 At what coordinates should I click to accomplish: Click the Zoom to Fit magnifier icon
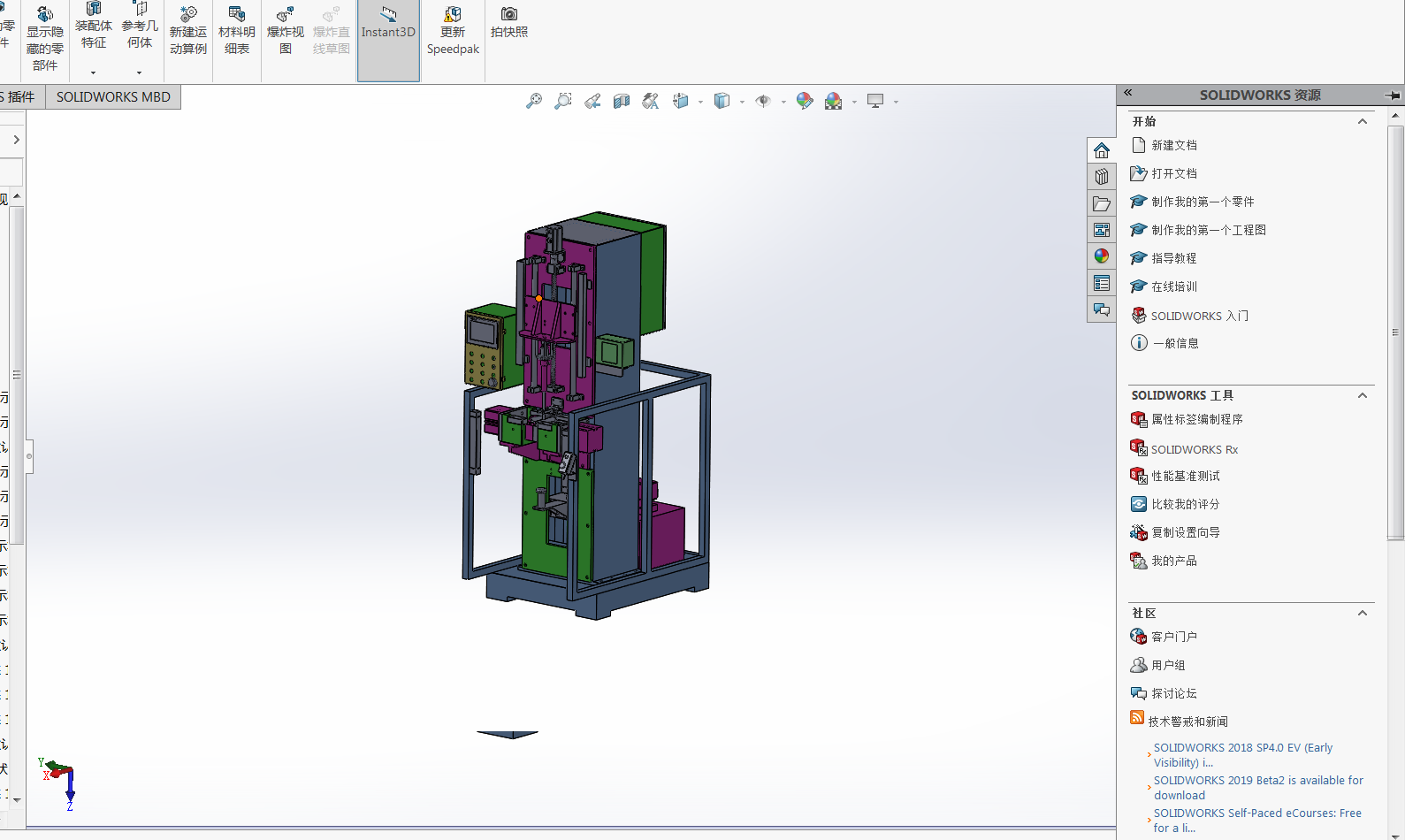[533, 102]
